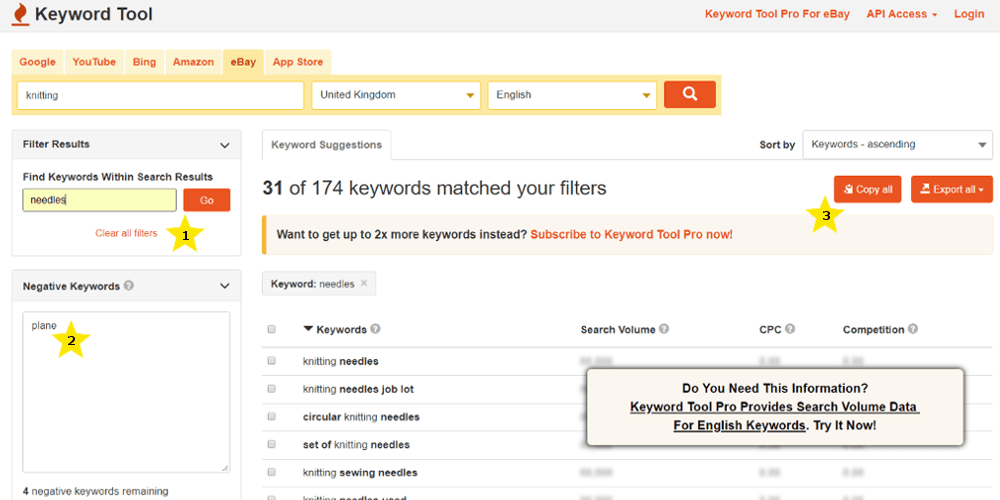Click the Clear all filters link
Viewport: 1000px width, 500px height.
coord(126,233)
